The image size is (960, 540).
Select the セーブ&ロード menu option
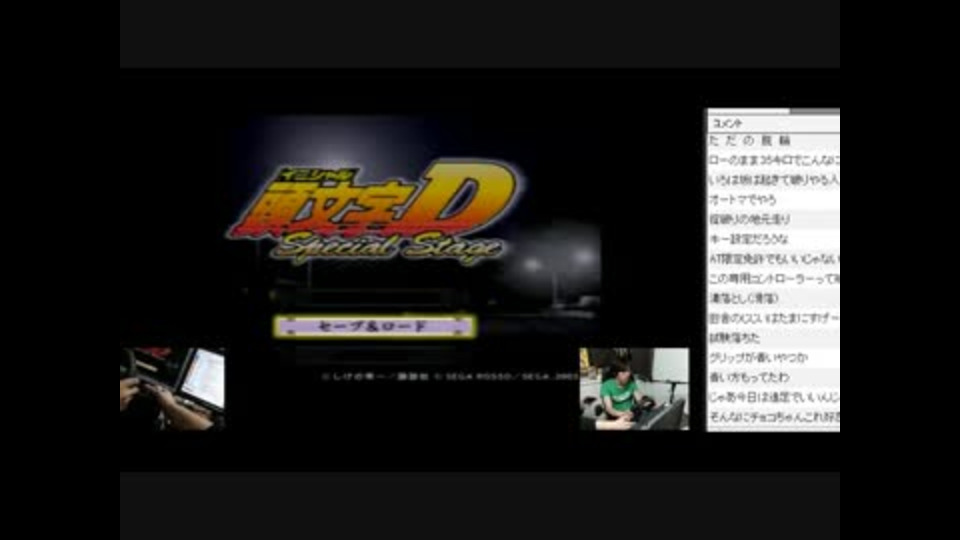pyautogui.click(x=374, y=326)
